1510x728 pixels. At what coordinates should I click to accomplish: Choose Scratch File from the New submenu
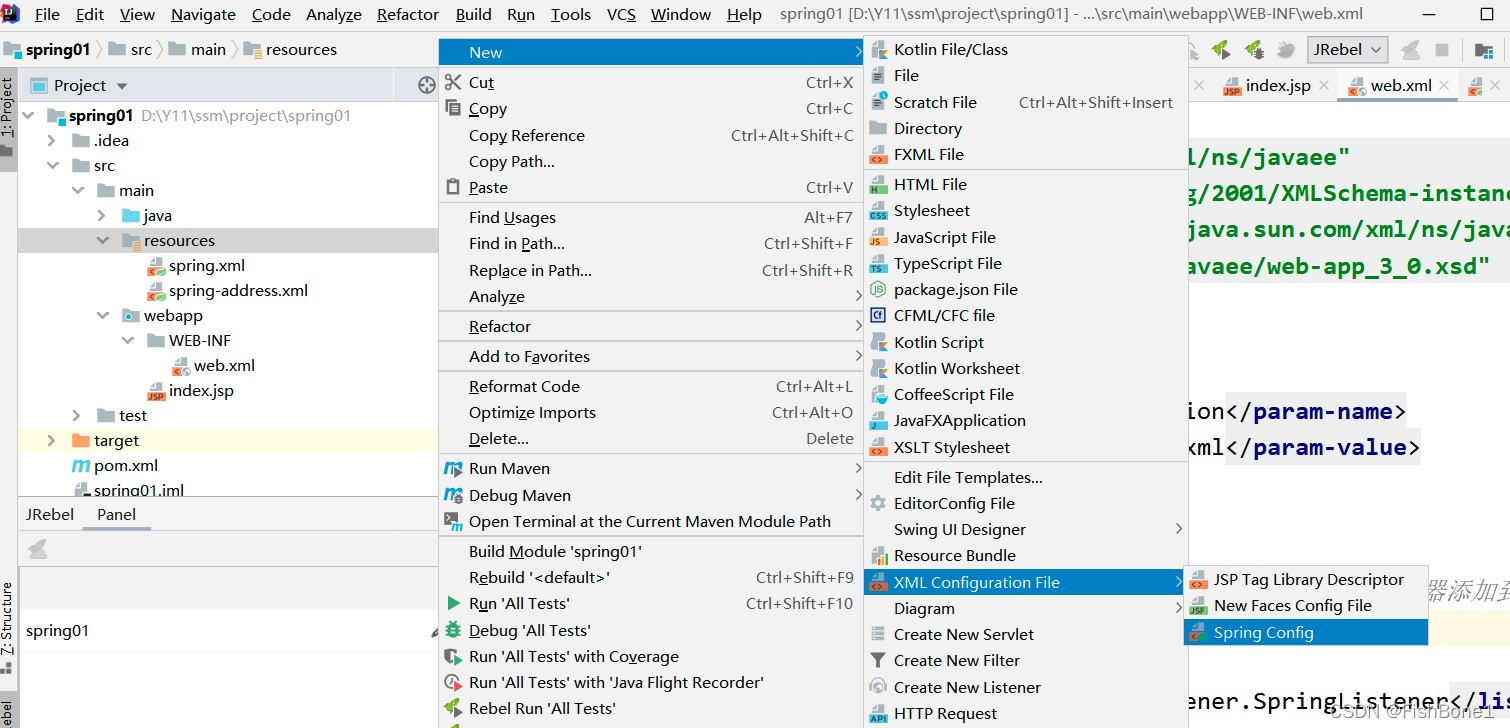point(1025,103)
